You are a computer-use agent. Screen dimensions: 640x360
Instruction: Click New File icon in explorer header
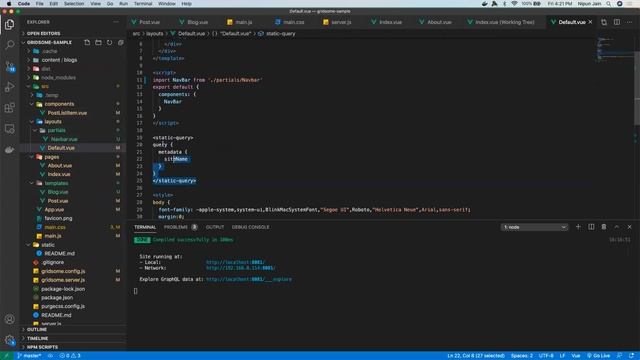click(87, 42)
